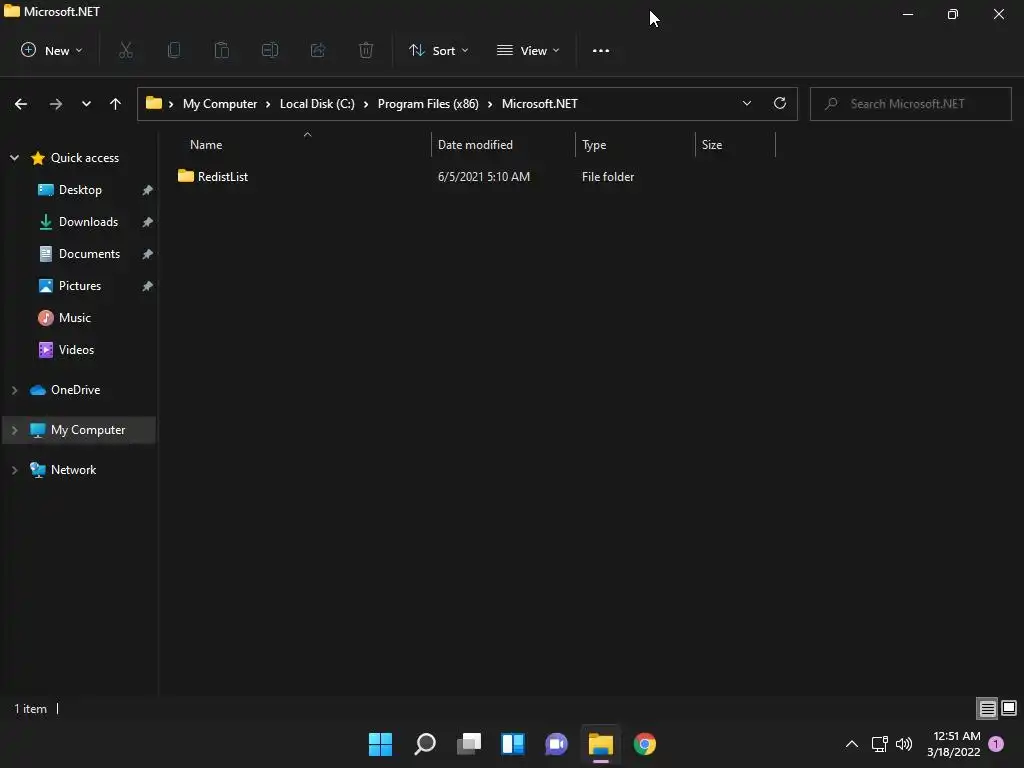Open the New item menu
The image size is (1024, 768).
pos(52,50)
